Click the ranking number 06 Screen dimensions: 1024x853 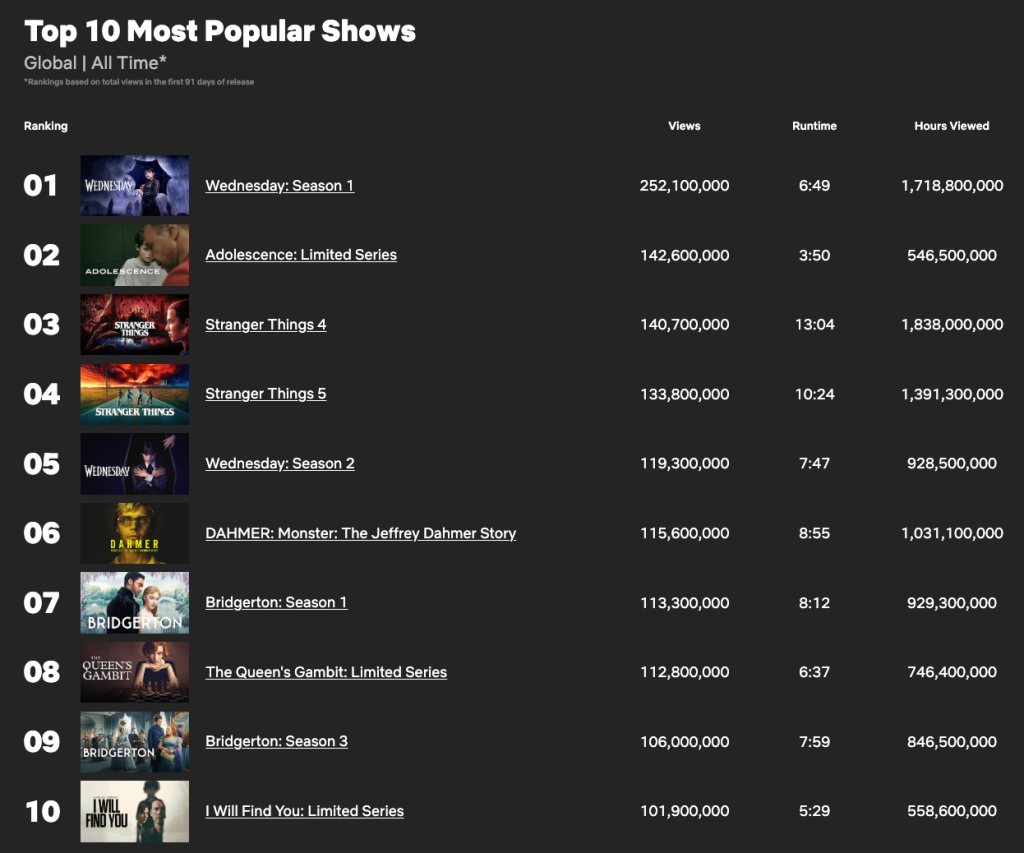tap(42, 534)
